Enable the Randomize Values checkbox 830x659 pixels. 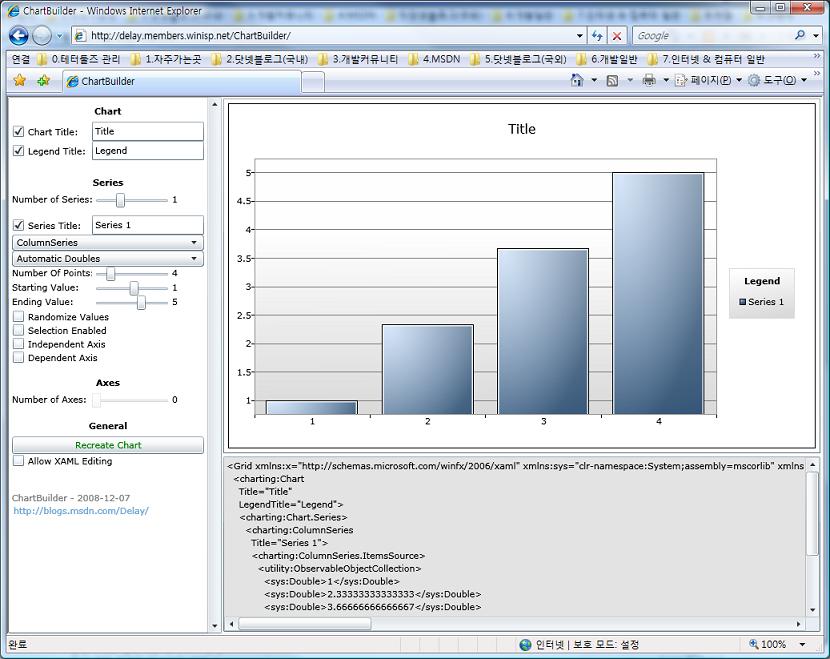coord(19,317)
